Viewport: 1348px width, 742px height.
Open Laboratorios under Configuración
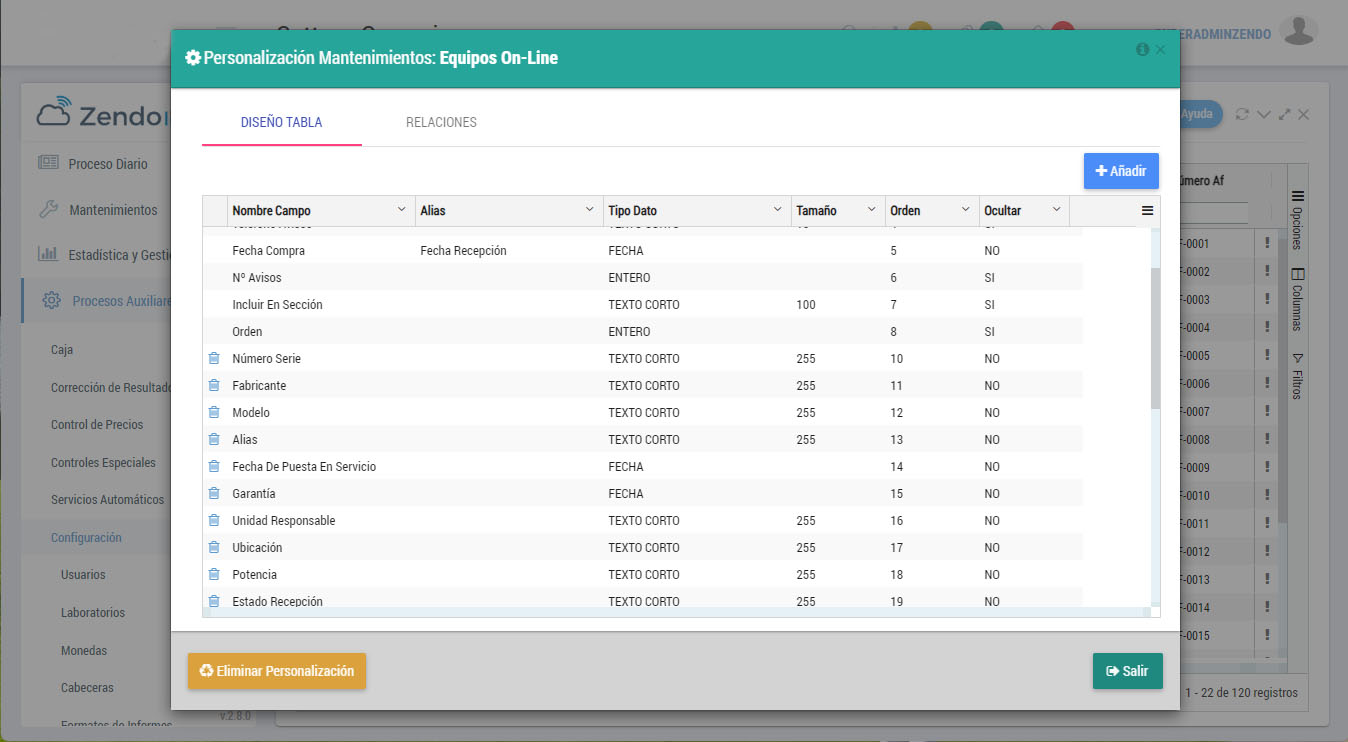tap(93, 612)
